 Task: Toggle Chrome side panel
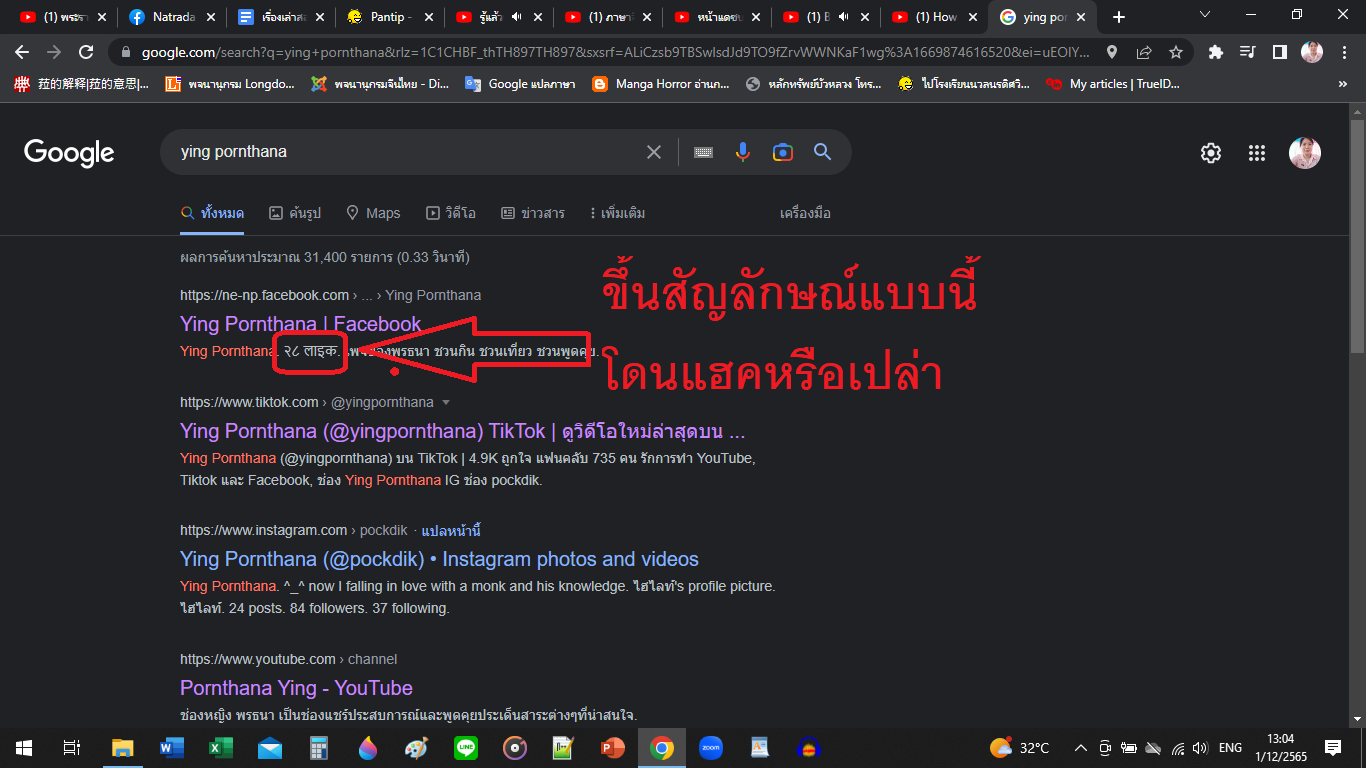point(1279,52)
